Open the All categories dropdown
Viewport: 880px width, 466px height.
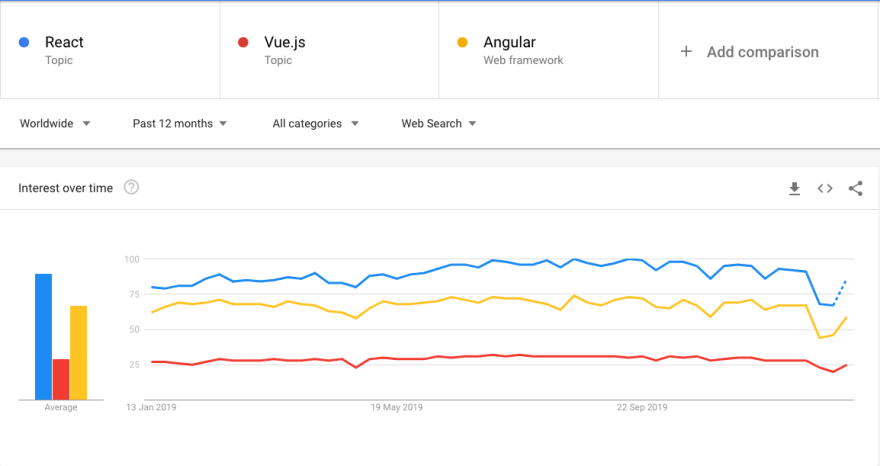point(316,124)
